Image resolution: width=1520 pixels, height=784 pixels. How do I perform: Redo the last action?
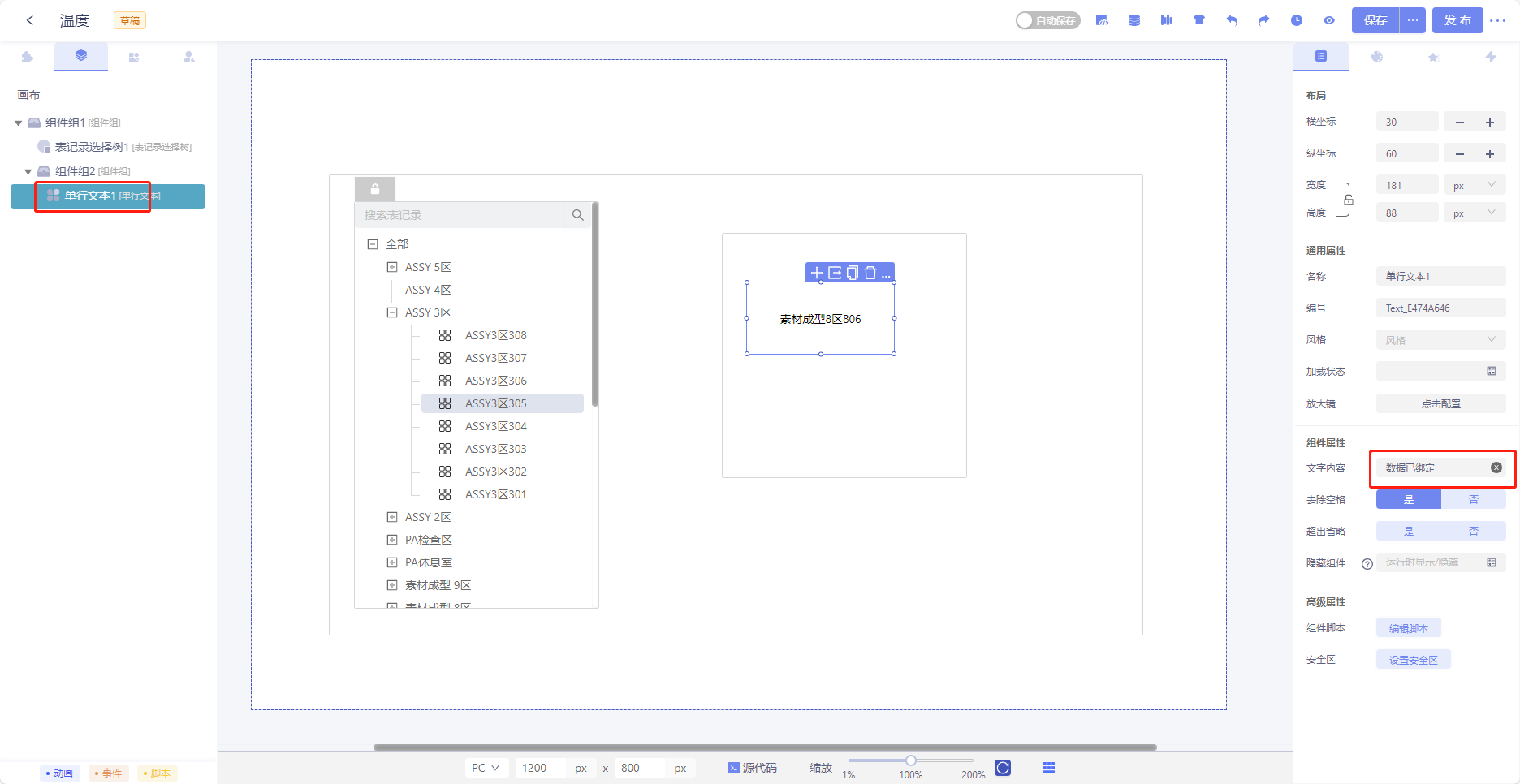click(1264, 20)
